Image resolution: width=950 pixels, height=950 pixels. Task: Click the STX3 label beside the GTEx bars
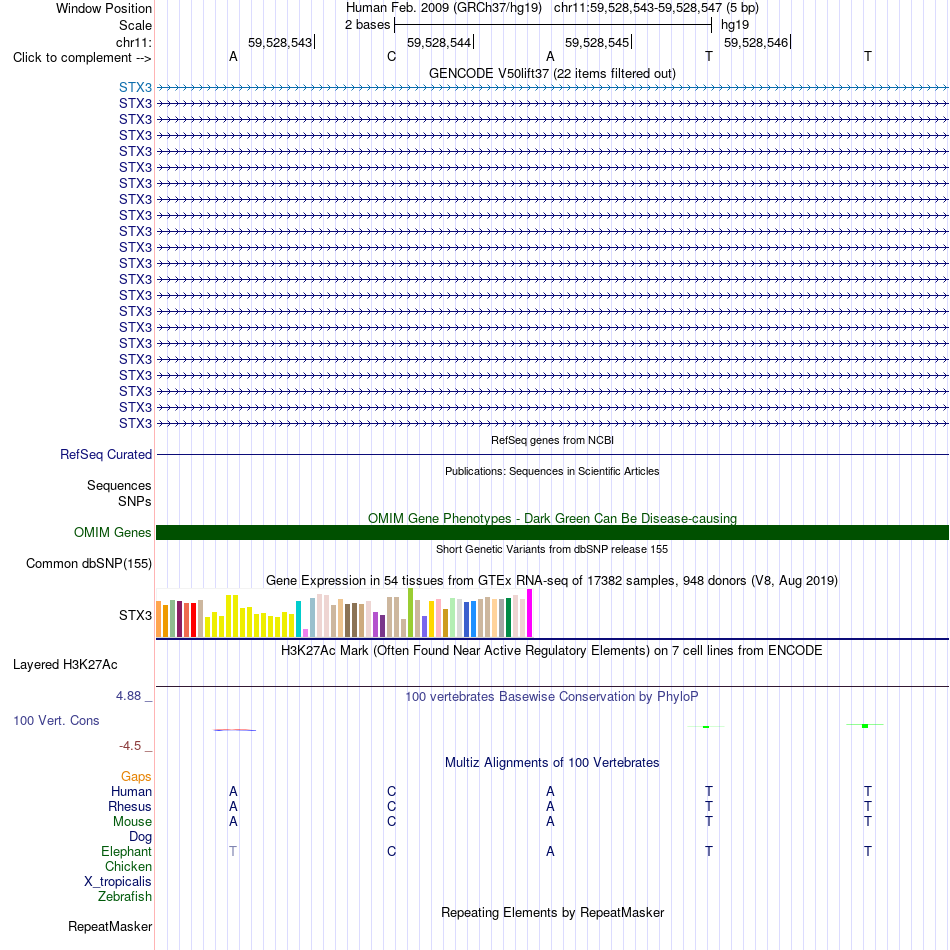135,616
